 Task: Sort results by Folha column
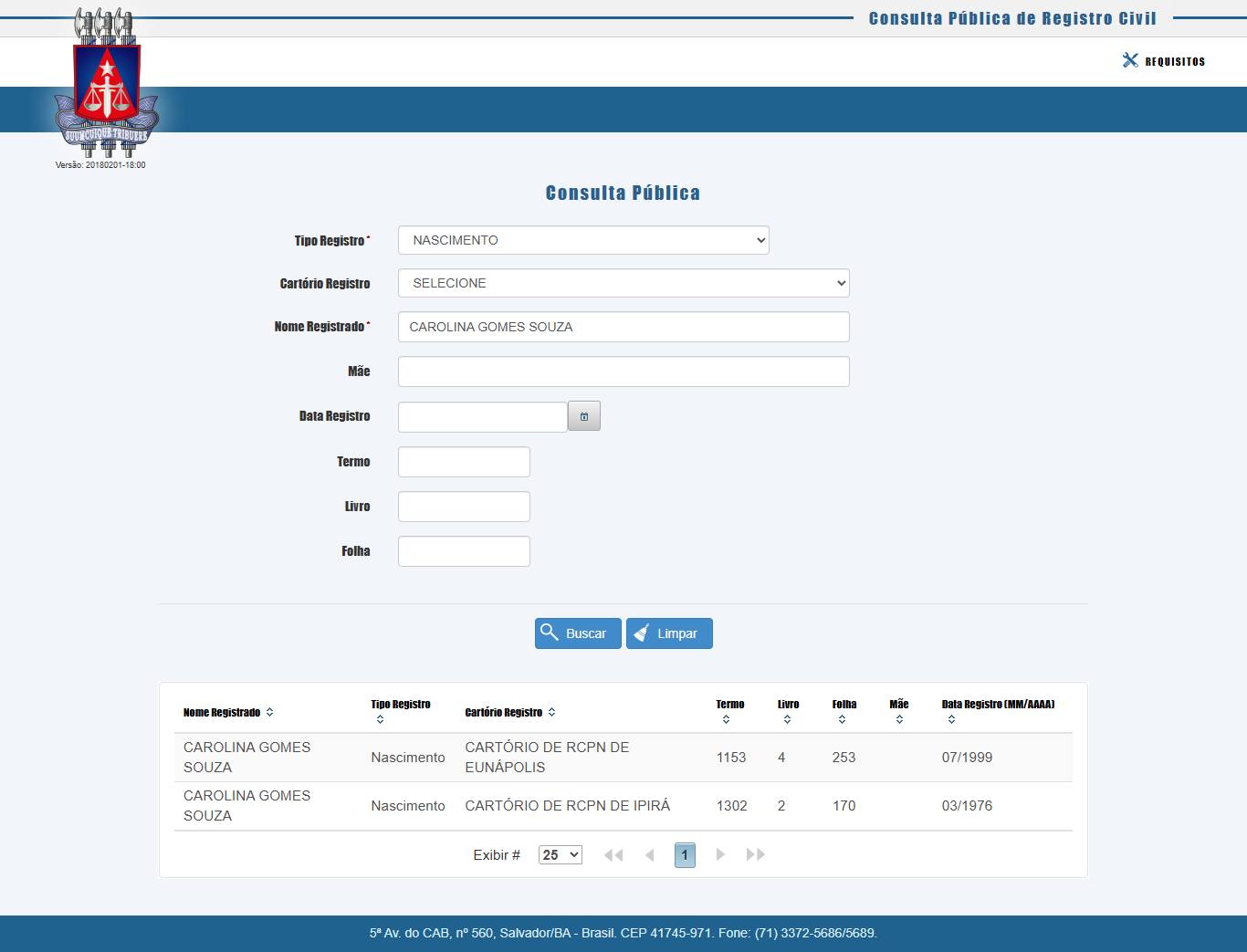(842, 720)
